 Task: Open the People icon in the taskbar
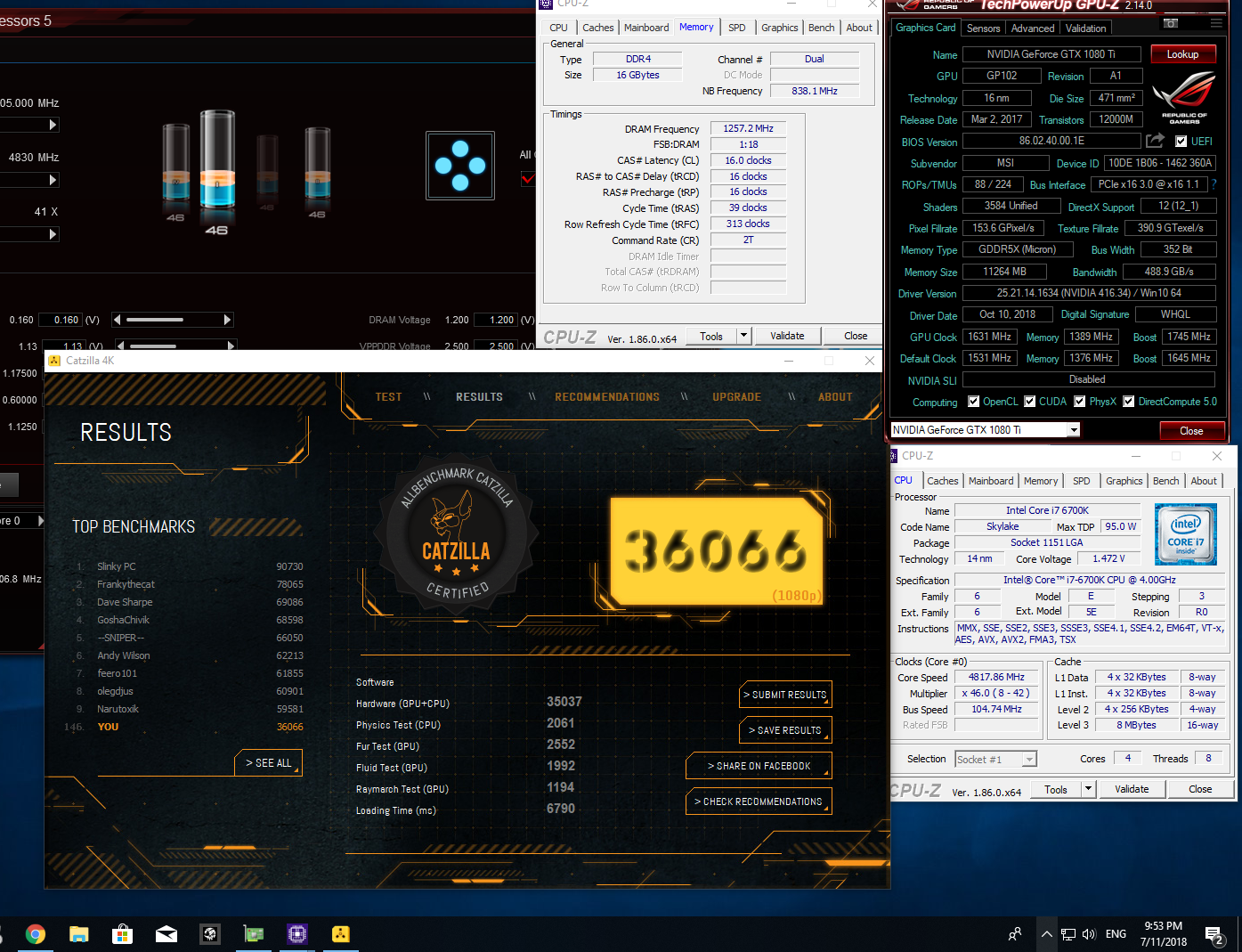(x=1015, y=934)
